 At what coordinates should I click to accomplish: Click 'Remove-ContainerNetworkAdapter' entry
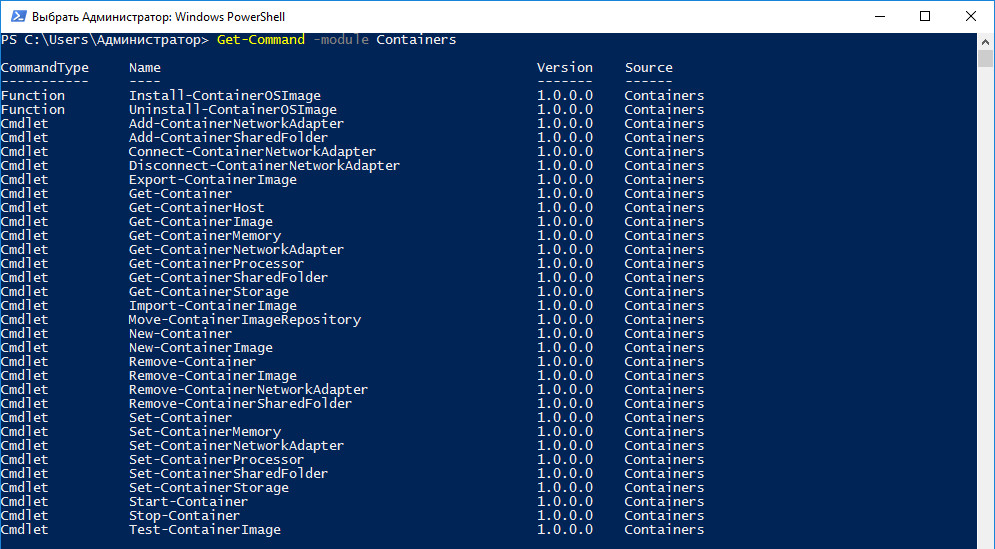pos(248,388)
